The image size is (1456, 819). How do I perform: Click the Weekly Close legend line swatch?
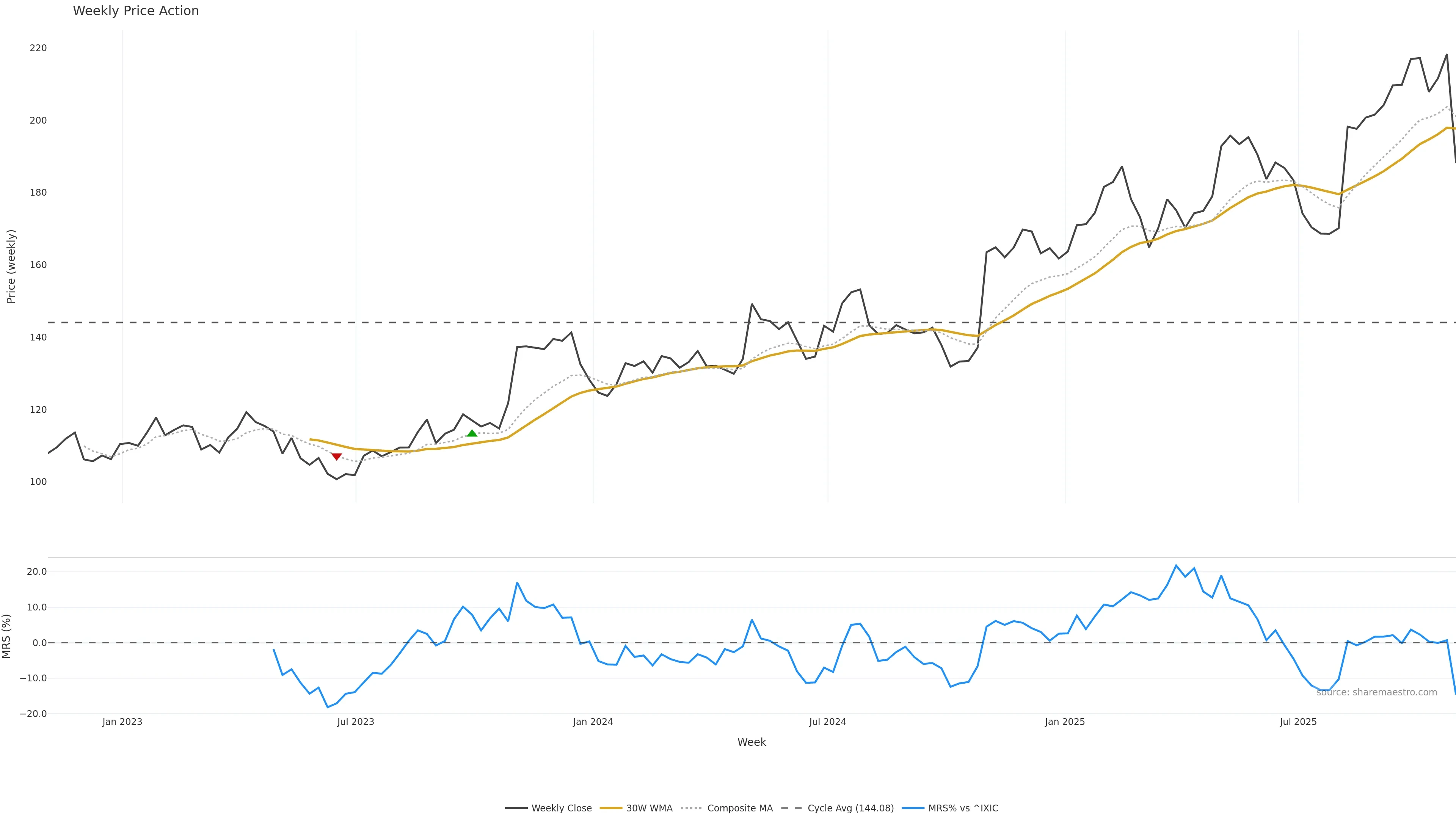(516, 808)
